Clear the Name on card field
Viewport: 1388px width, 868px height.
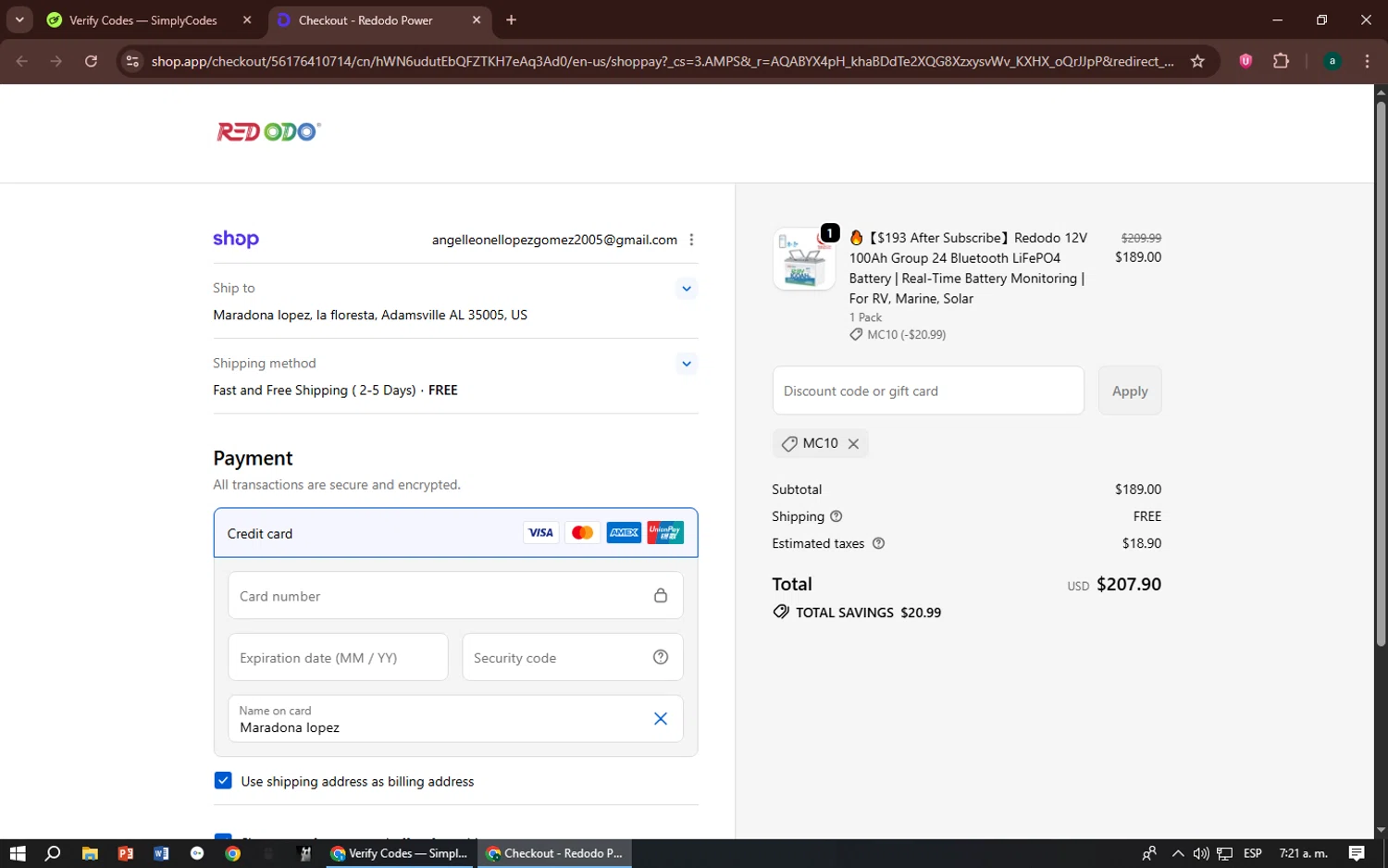pyautogui.click(x=661, y=719)
